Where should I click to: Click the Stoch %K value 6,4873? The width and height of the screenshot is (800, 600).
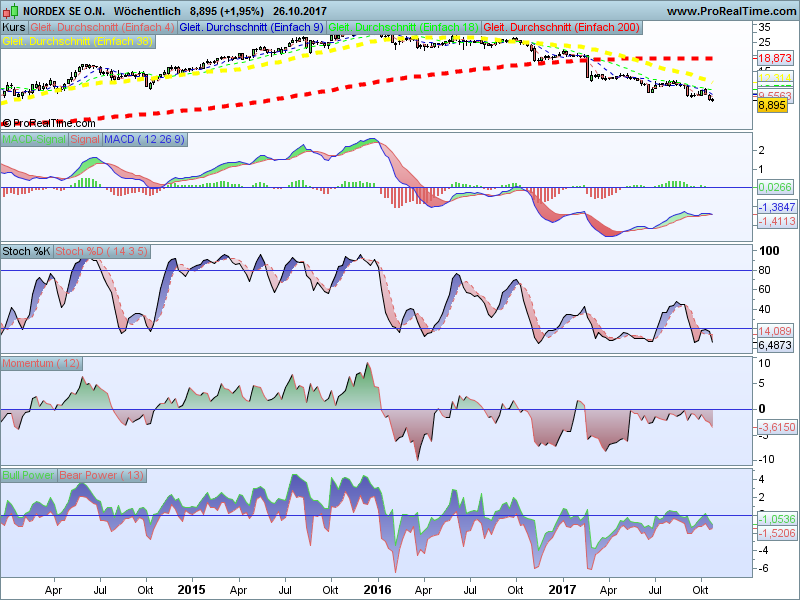[774, 345]
